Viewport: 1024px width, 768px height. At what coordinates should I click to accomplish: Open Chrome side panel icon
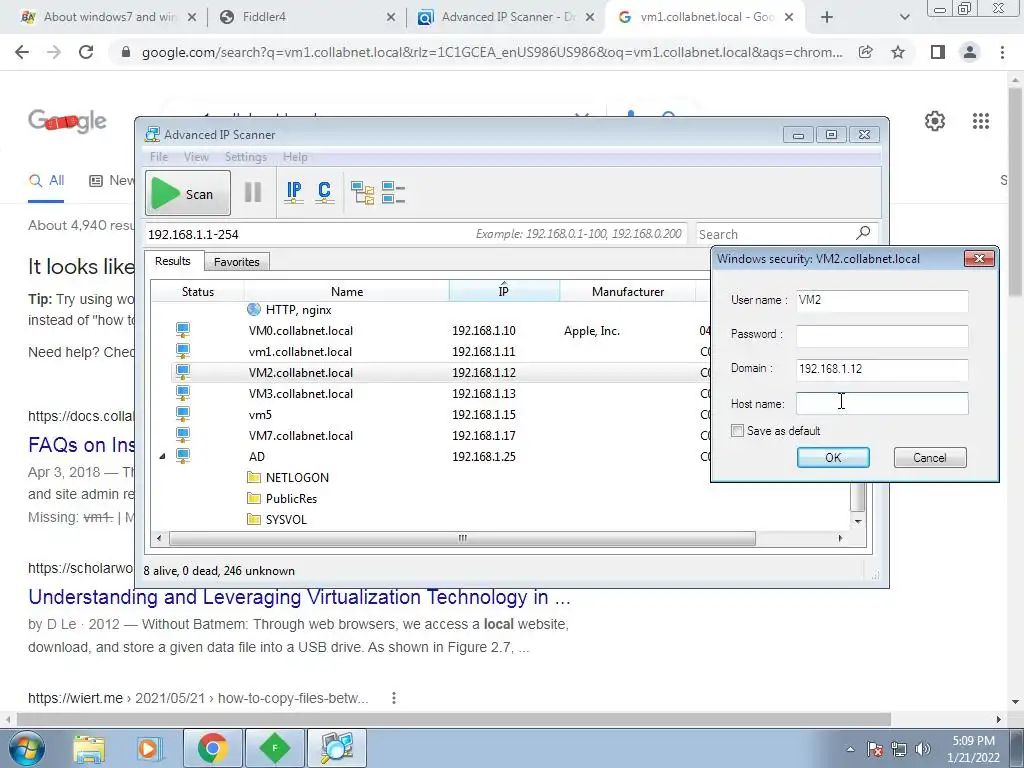[938, 52]
